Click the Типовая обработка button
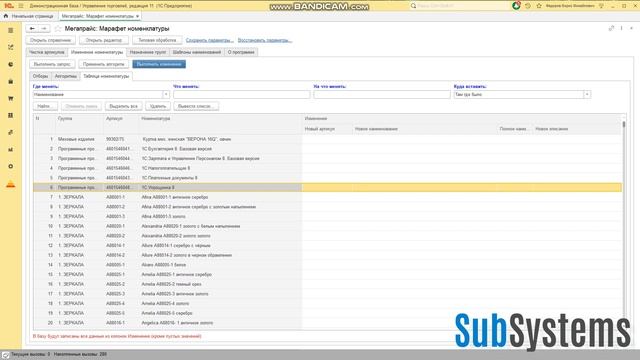 pyautogui.click(x=157, y=40)
